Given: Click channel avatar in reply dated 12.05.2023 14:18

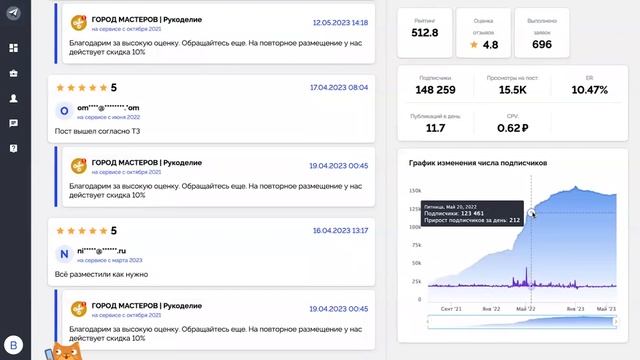Looking at the screenshot, I should tap(78, 23).
